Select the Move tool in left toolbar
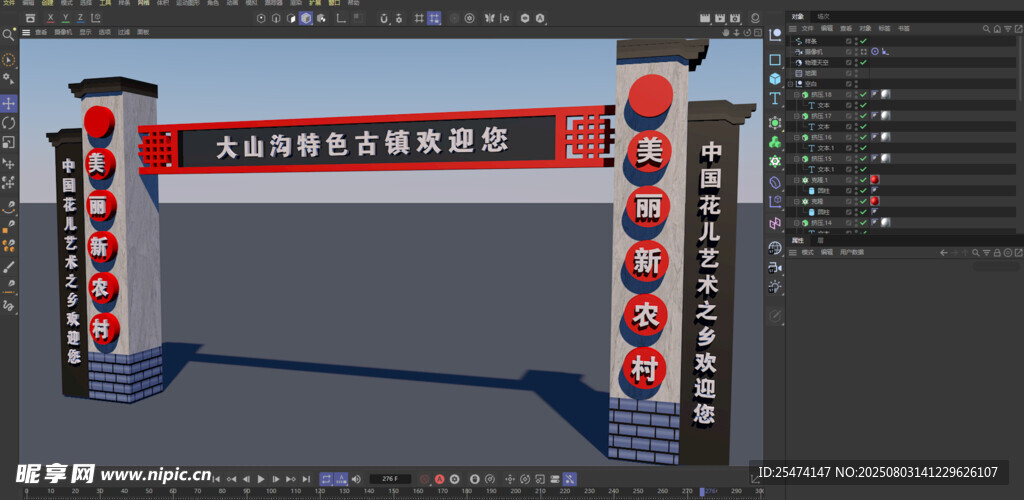 (9, 104)
